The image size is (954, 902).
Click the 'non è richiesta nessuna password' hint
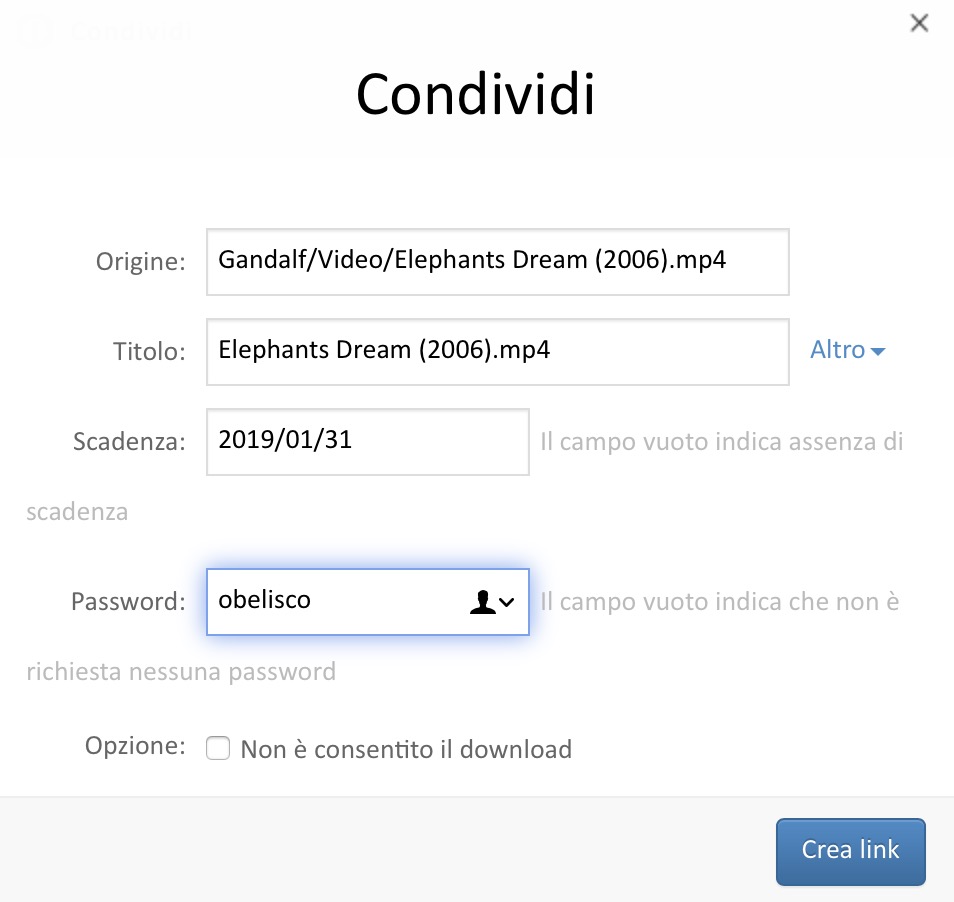tap(719, 602)
